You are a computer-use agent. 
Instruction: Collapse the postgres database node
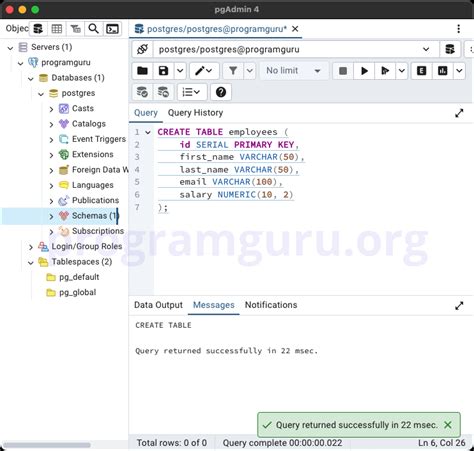tap(41, 94)
